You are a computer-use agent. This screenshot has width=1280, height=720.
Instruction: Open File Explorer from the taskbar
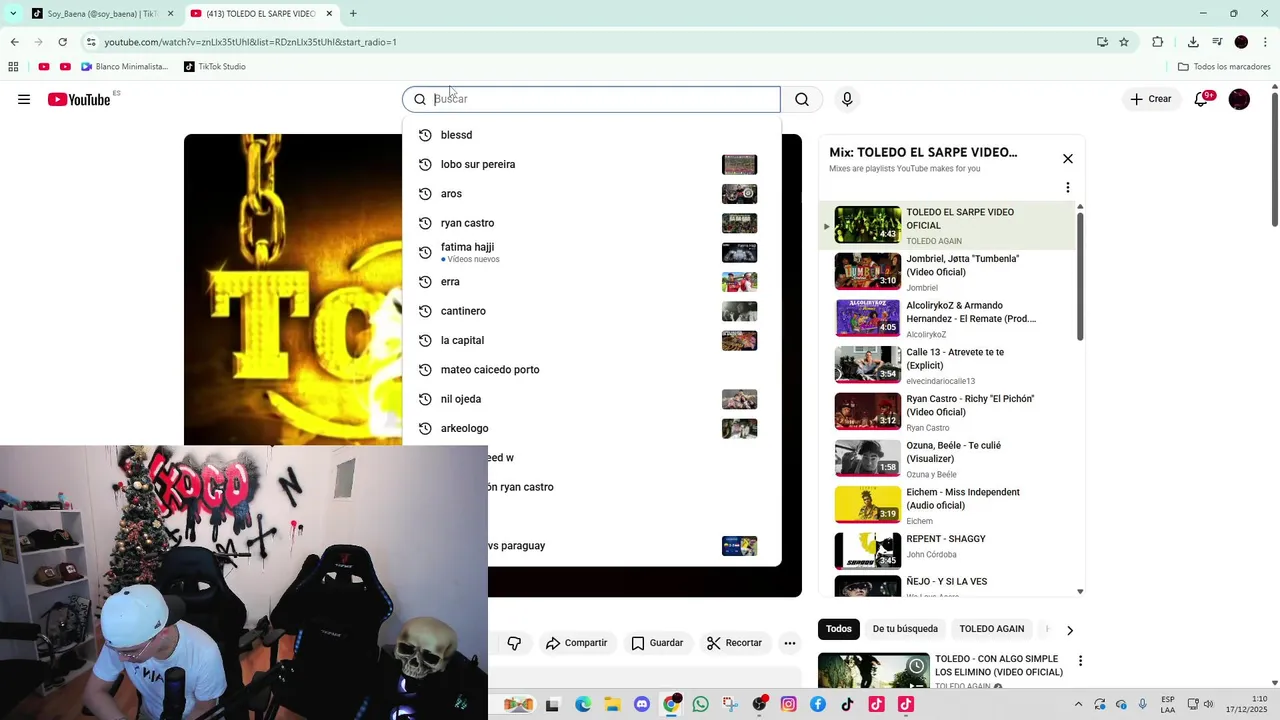click(x=612, y=704)
